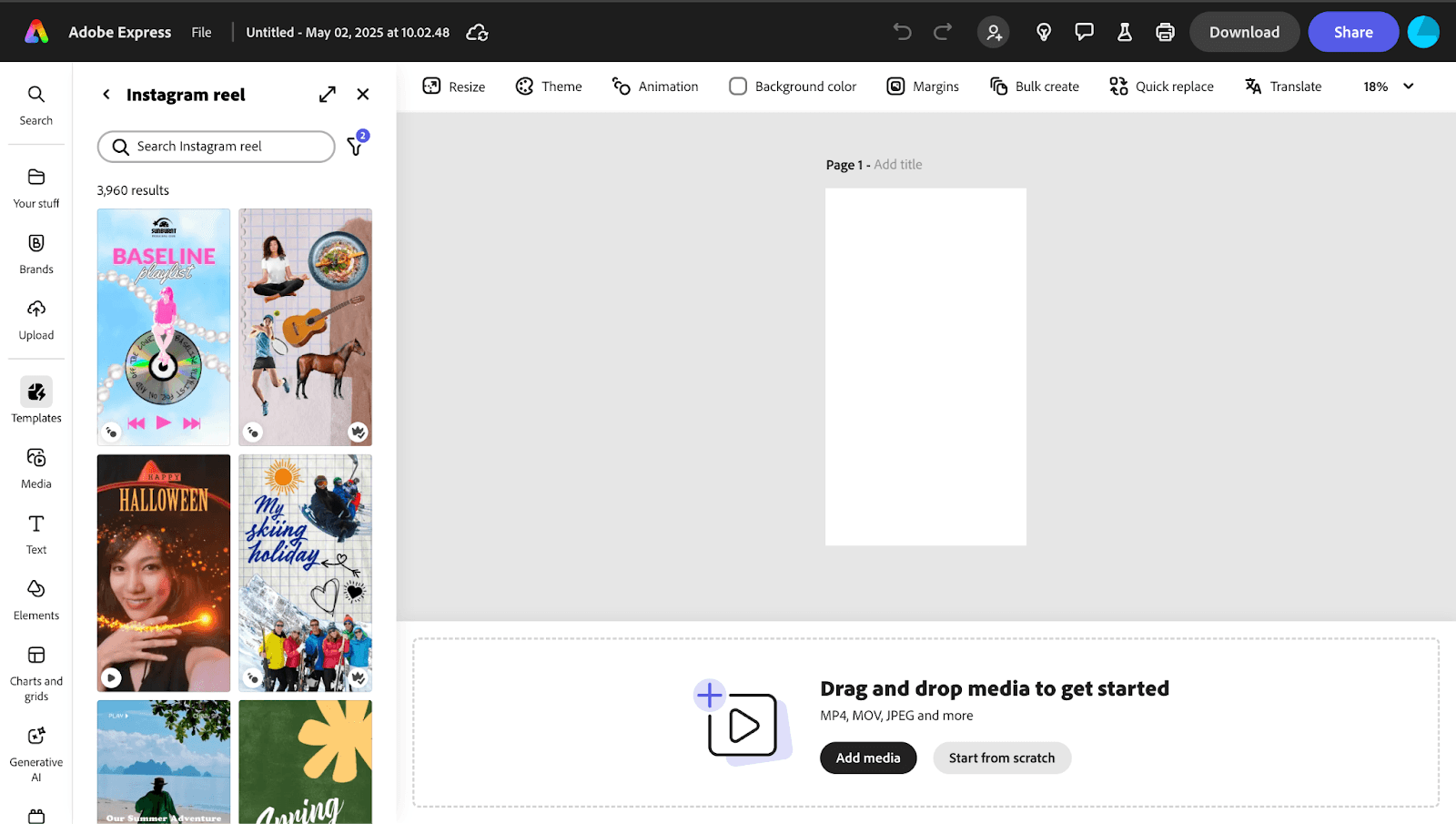Screen dimensions: 1456x824
Task: Select the Happy Halloween template
Action: coord(164,573)
